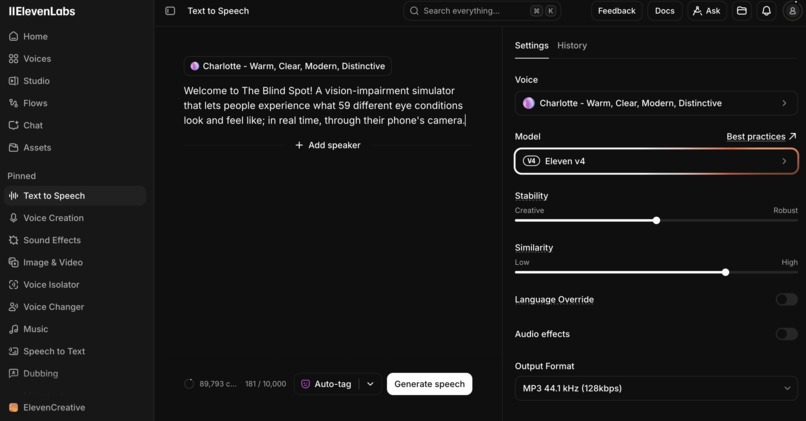Click the Pinned section label
Screen dimensions: 806x421
click(x=22, y=176)
